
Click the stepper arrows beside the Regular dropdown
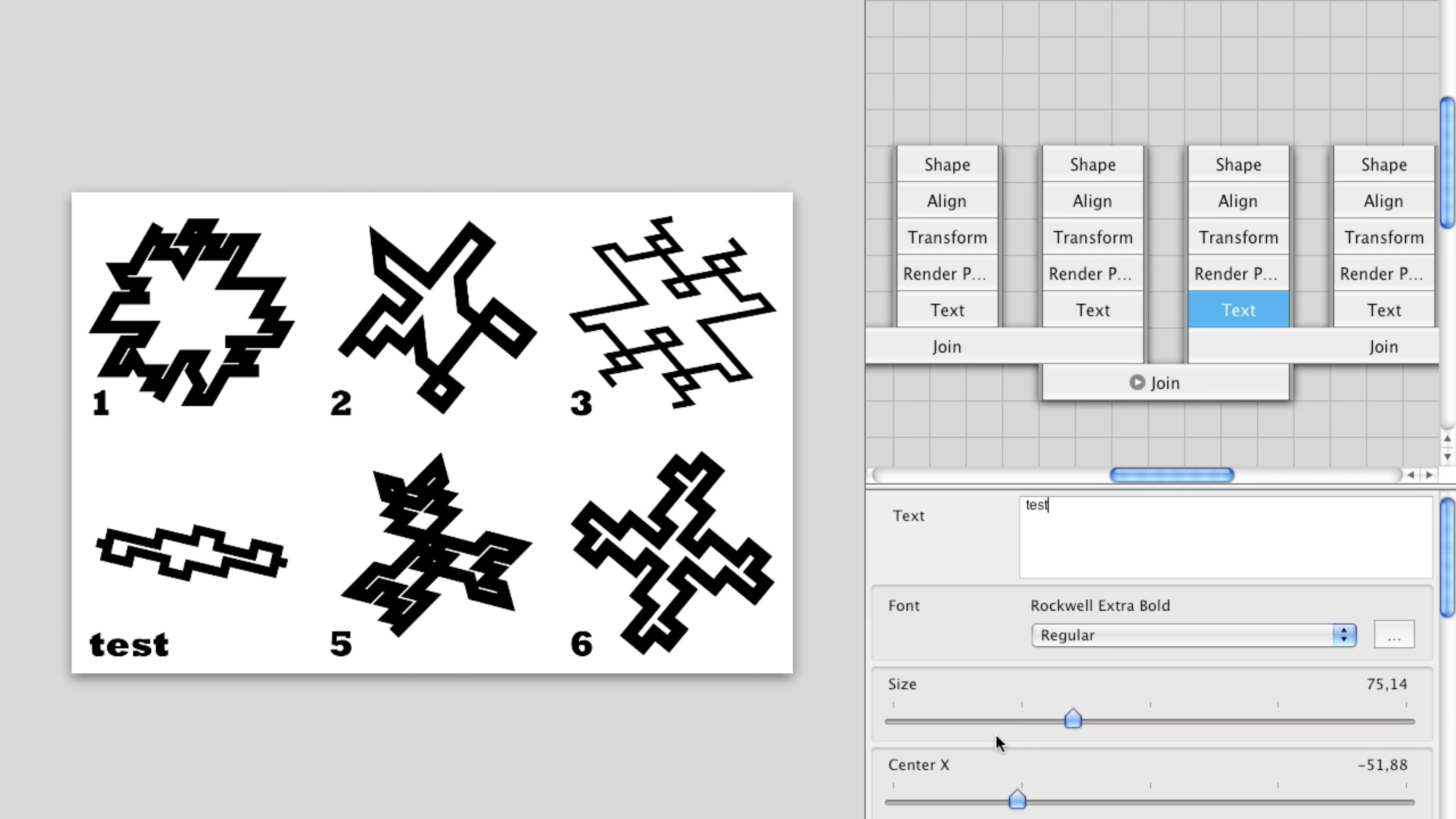tap(1344, 635)
